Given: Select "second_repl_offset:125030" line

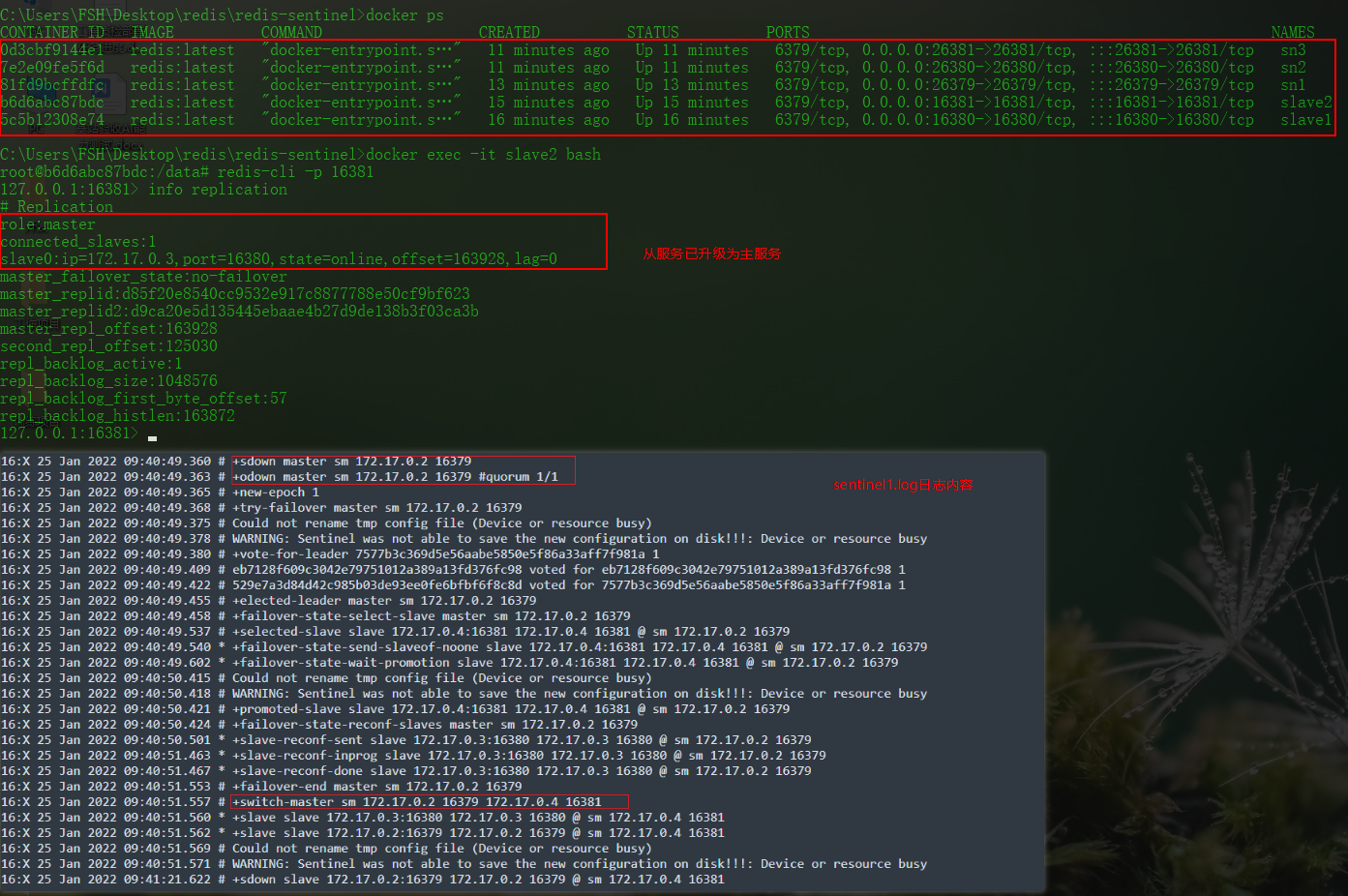Looking at the screenshot, I should 108,346.
